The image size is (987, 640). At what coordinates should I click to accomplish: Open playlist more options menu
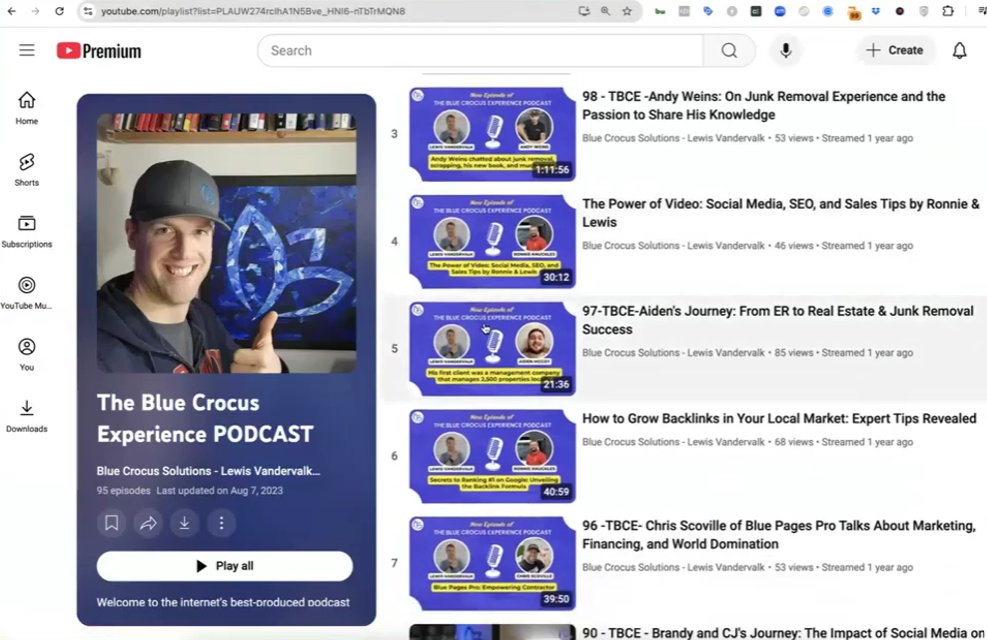[221, 523]
